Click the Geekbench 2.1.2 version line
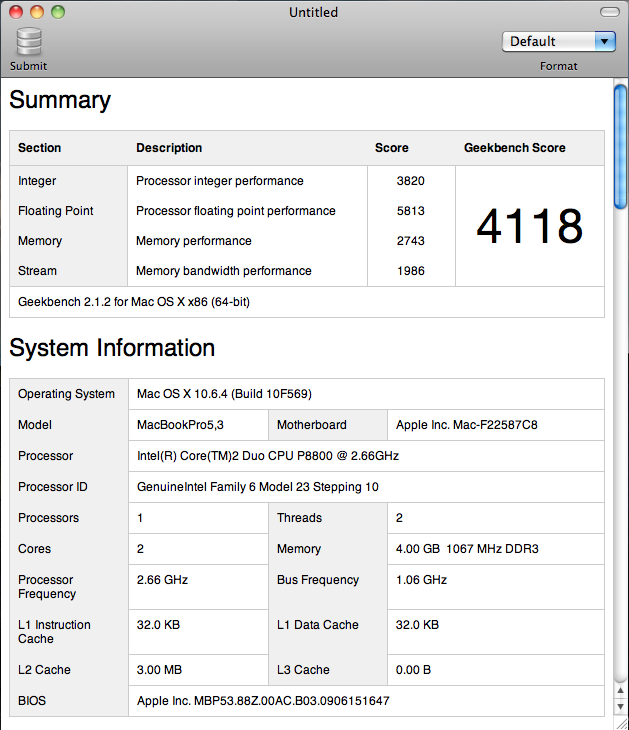This screenshot has width=629, height=730. (134, 301)
